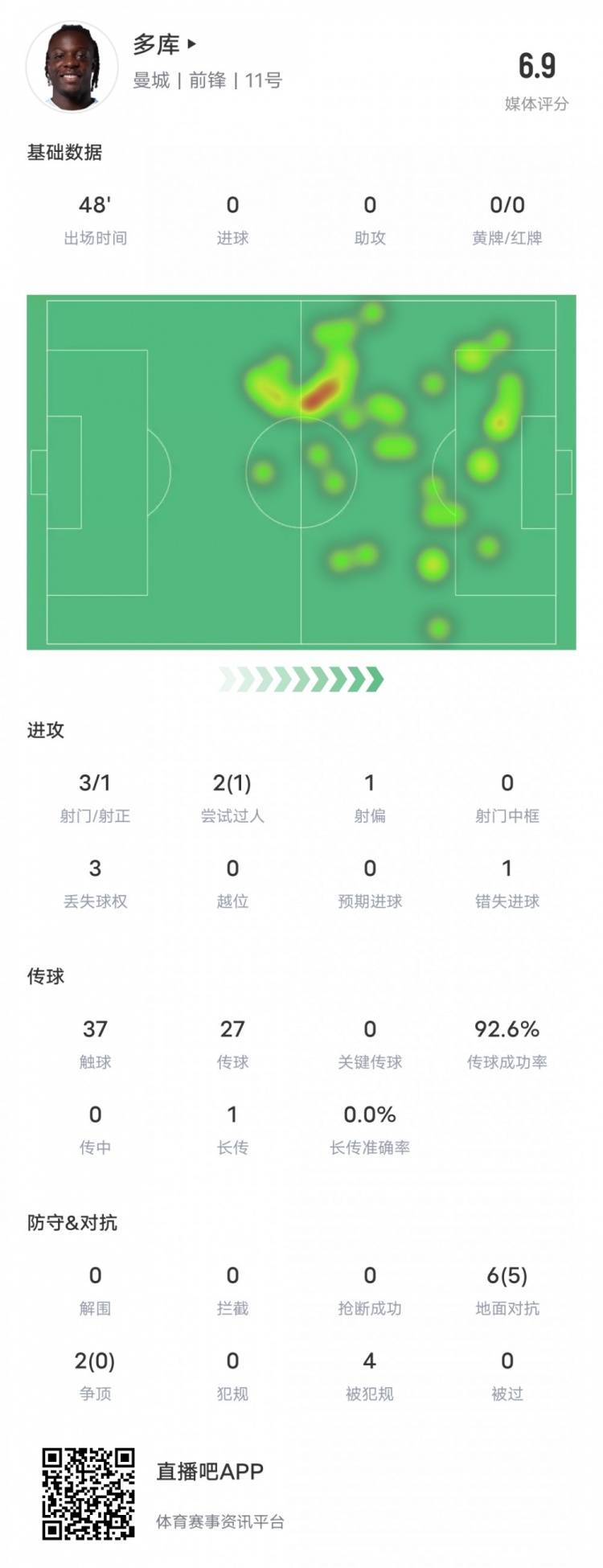The height and width of the screenshot is (1568, 603).
Task: Click the QR code image
Action: click(88, 1494)
